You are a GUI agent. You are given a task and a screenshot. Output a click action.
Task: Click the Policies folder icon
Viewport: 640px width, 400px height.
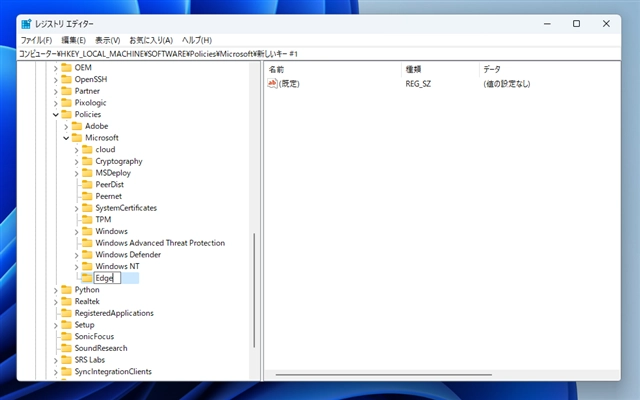[x=67, y=114]
